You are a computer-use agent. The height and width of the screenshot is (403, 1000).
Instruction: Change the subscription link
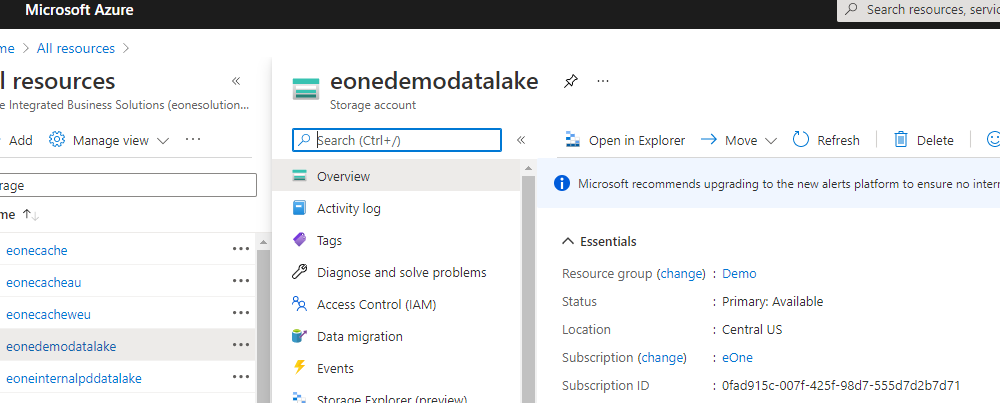click(x=663, y=358)
